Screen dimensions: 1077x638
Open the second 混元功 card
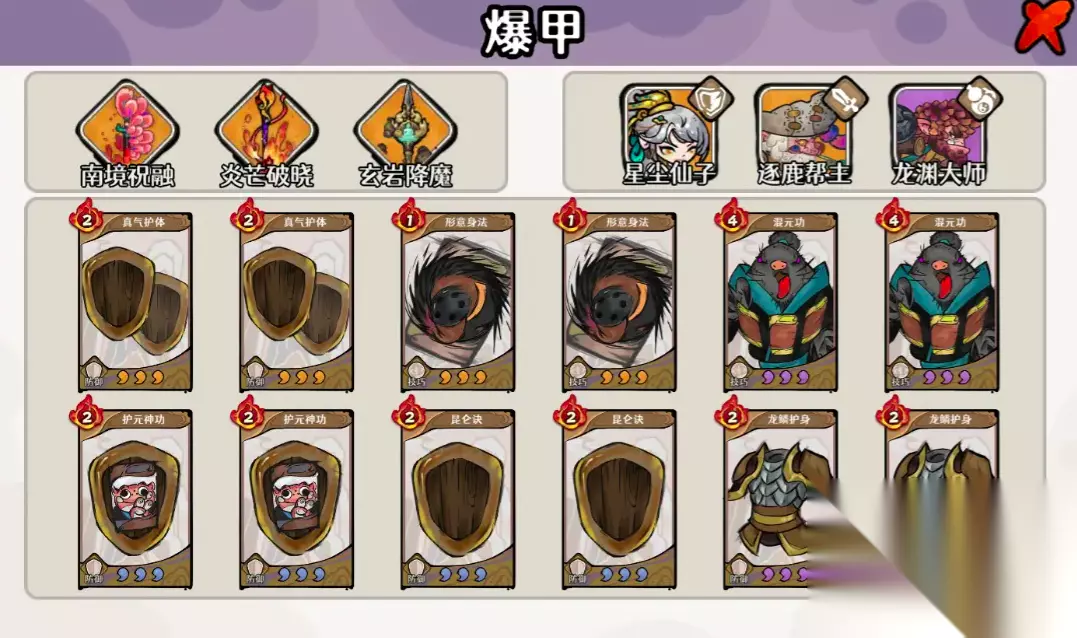(x=942, y=302)
